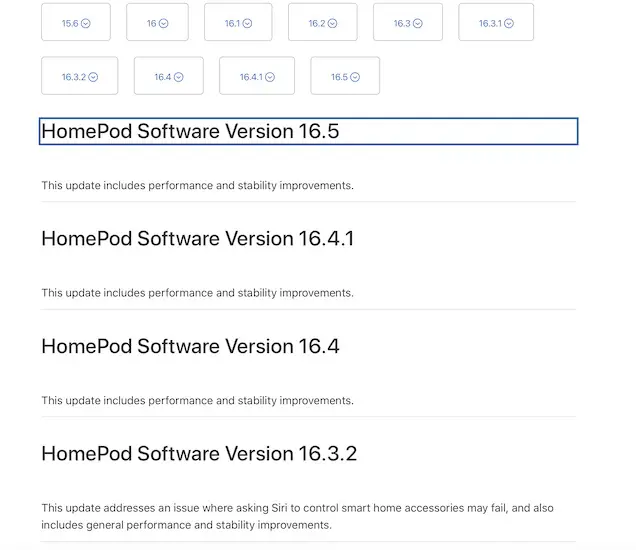Viewport: 636px width, 550px height.
Task: Select the 16.4 version button
Action: [x=168, y=76]
